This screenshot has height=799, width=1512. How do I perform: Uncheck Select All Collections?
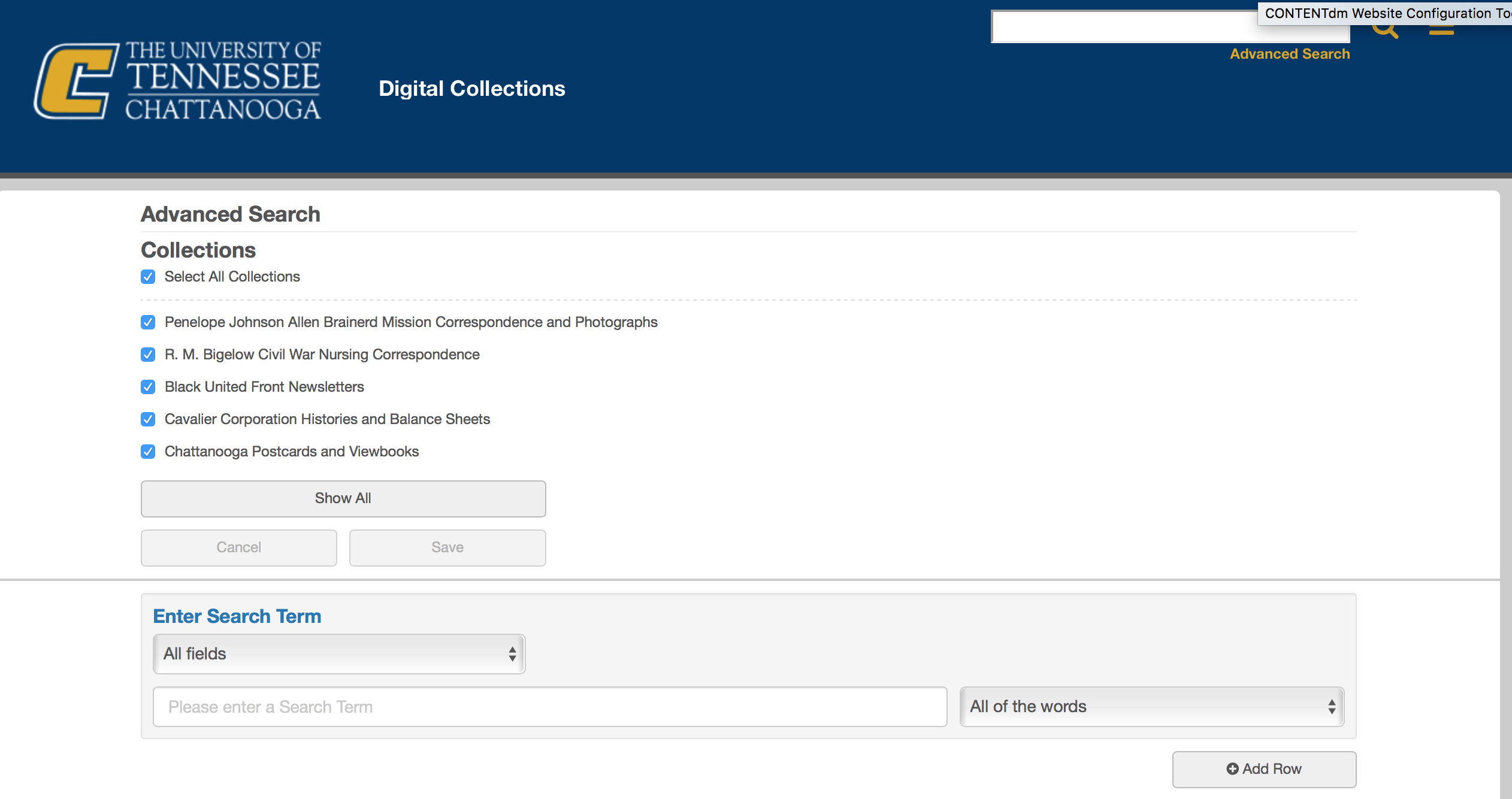148,277
